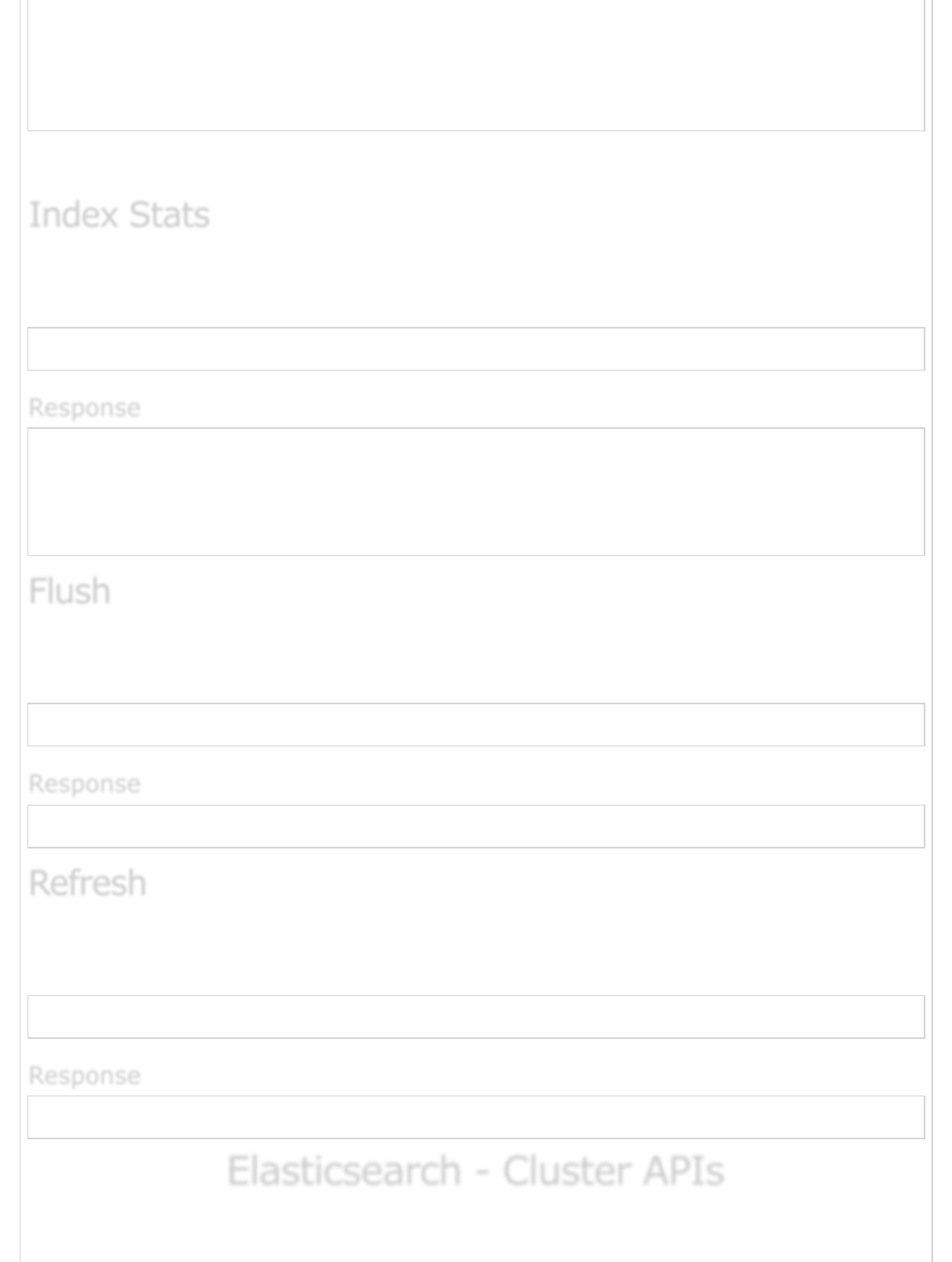Focus the request box under Flush
Viewport: 952px width, 1262px height.
475,725
